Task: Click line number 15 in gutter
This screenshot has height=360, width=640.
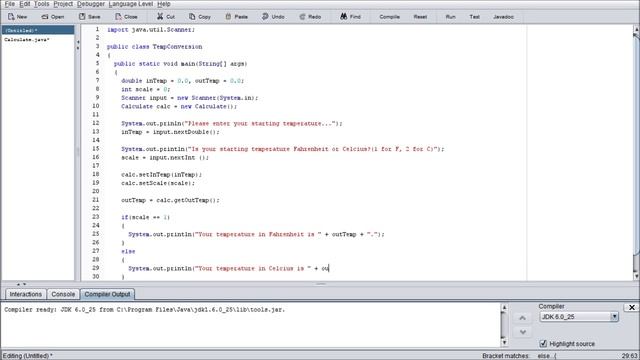Action: (96, 149)
